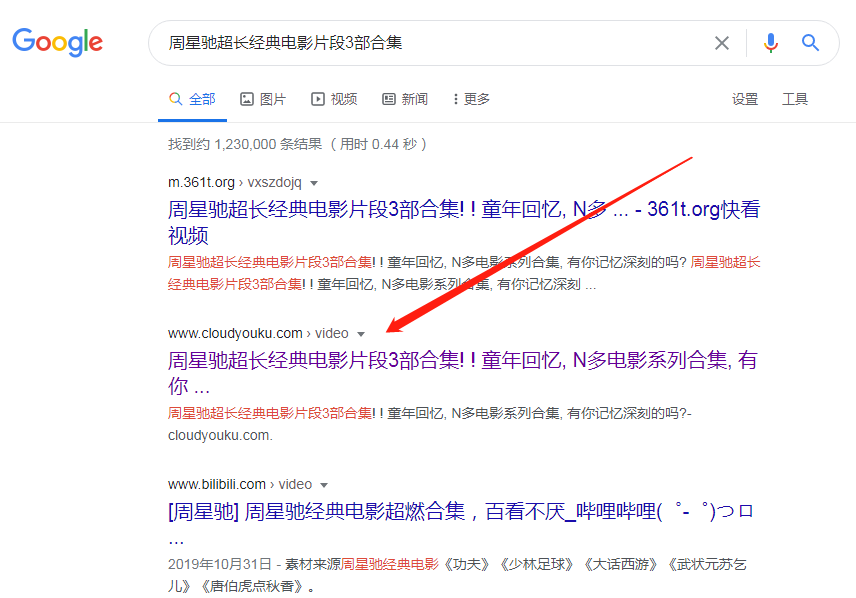
Task: Click the m.361t.org › vxszdojq URL text
Action: pos(235,182)
